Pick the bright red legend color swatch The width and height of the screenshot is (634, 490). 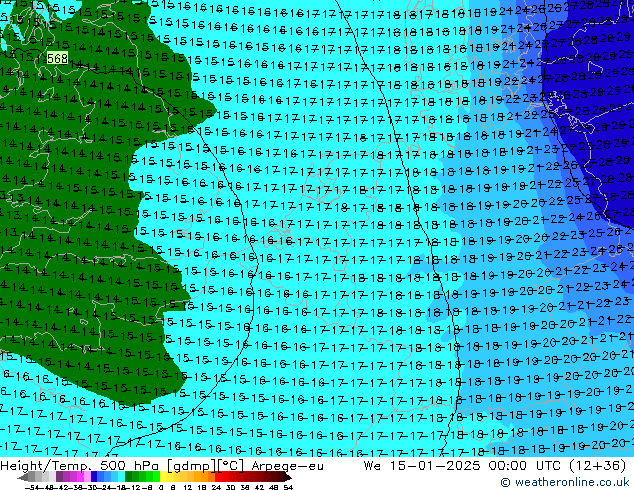219,477
